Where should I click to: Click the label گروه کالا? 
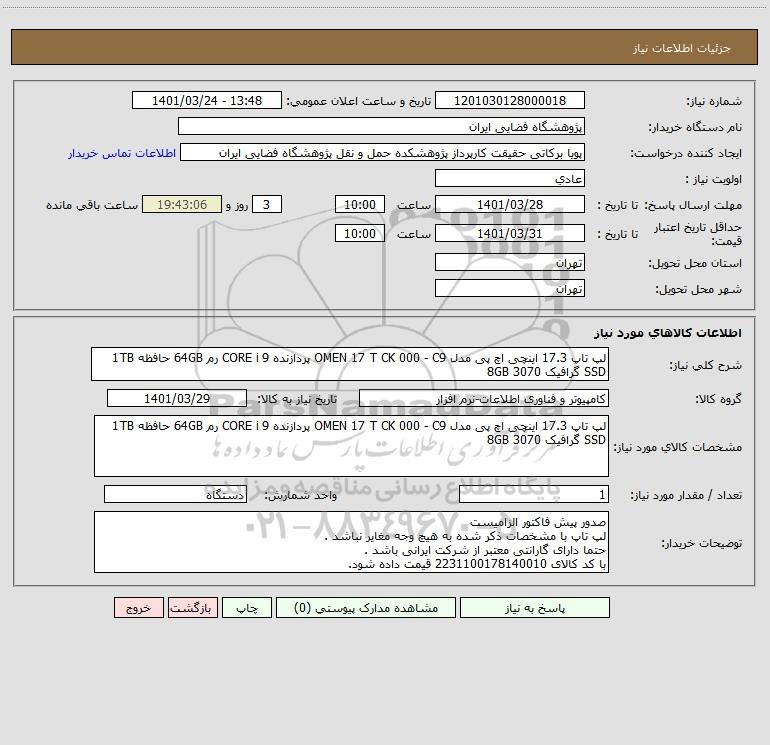[x=718, y=400]
